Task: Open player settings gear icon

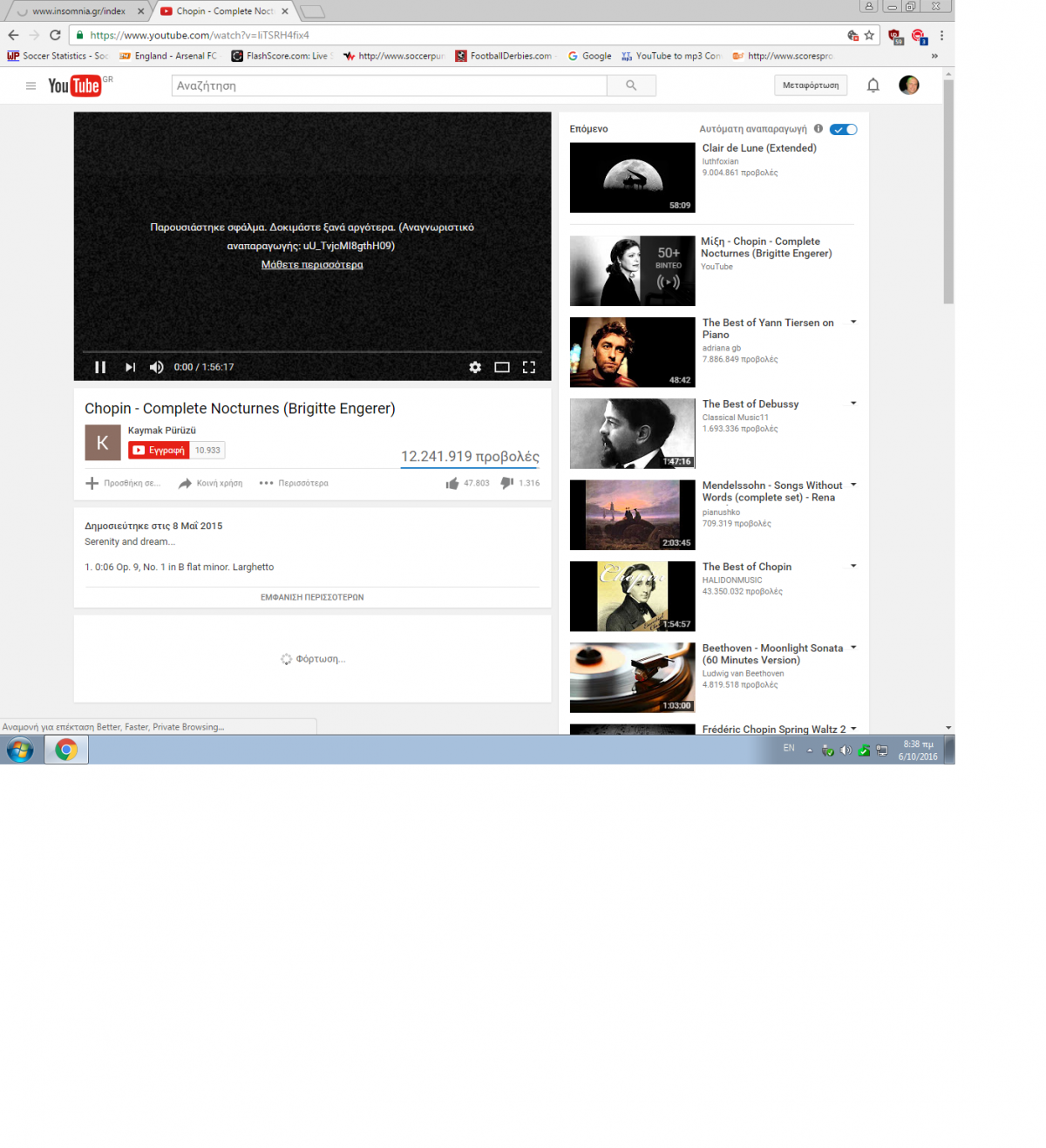Action: point(475,367)
